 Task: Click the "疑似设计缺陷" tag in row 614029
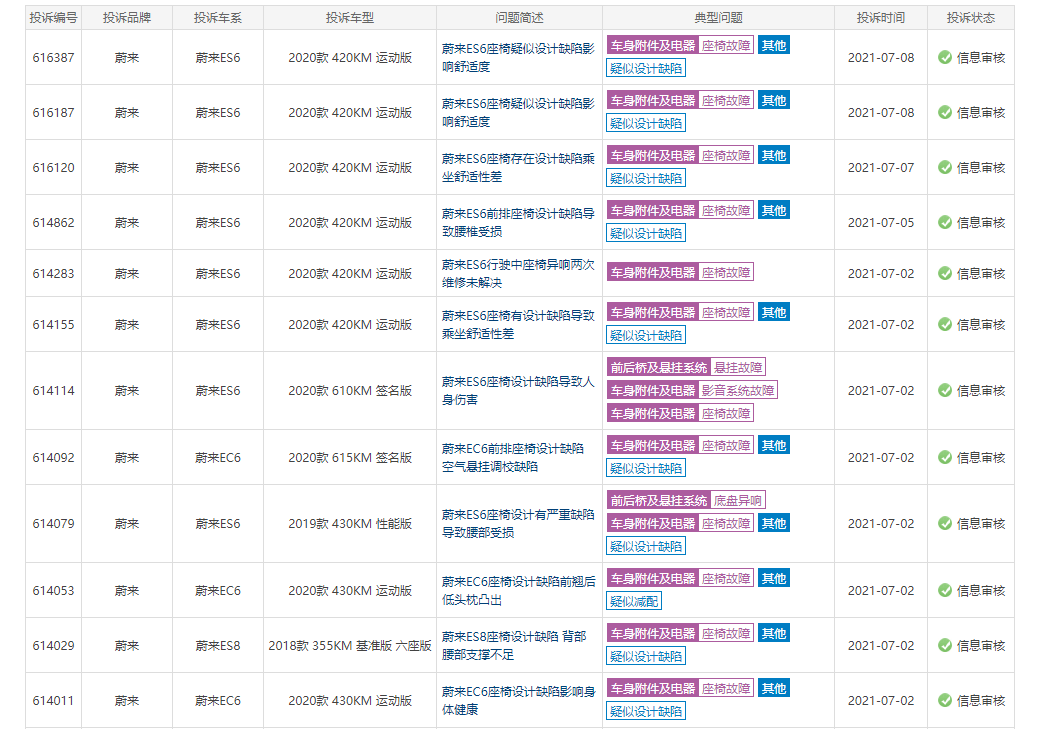(x=646, y=656)
